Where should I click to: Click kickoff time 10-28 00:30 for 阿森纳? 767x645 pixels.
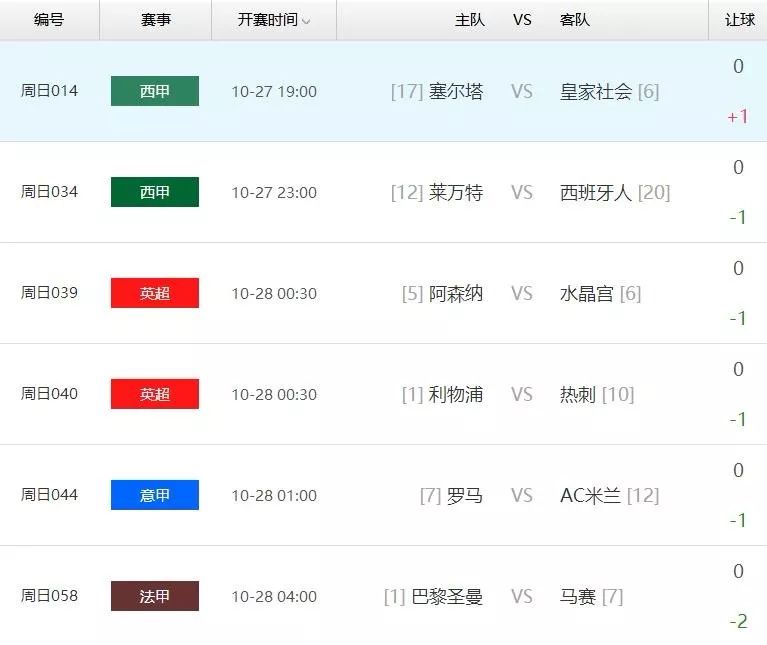point(274,293)
